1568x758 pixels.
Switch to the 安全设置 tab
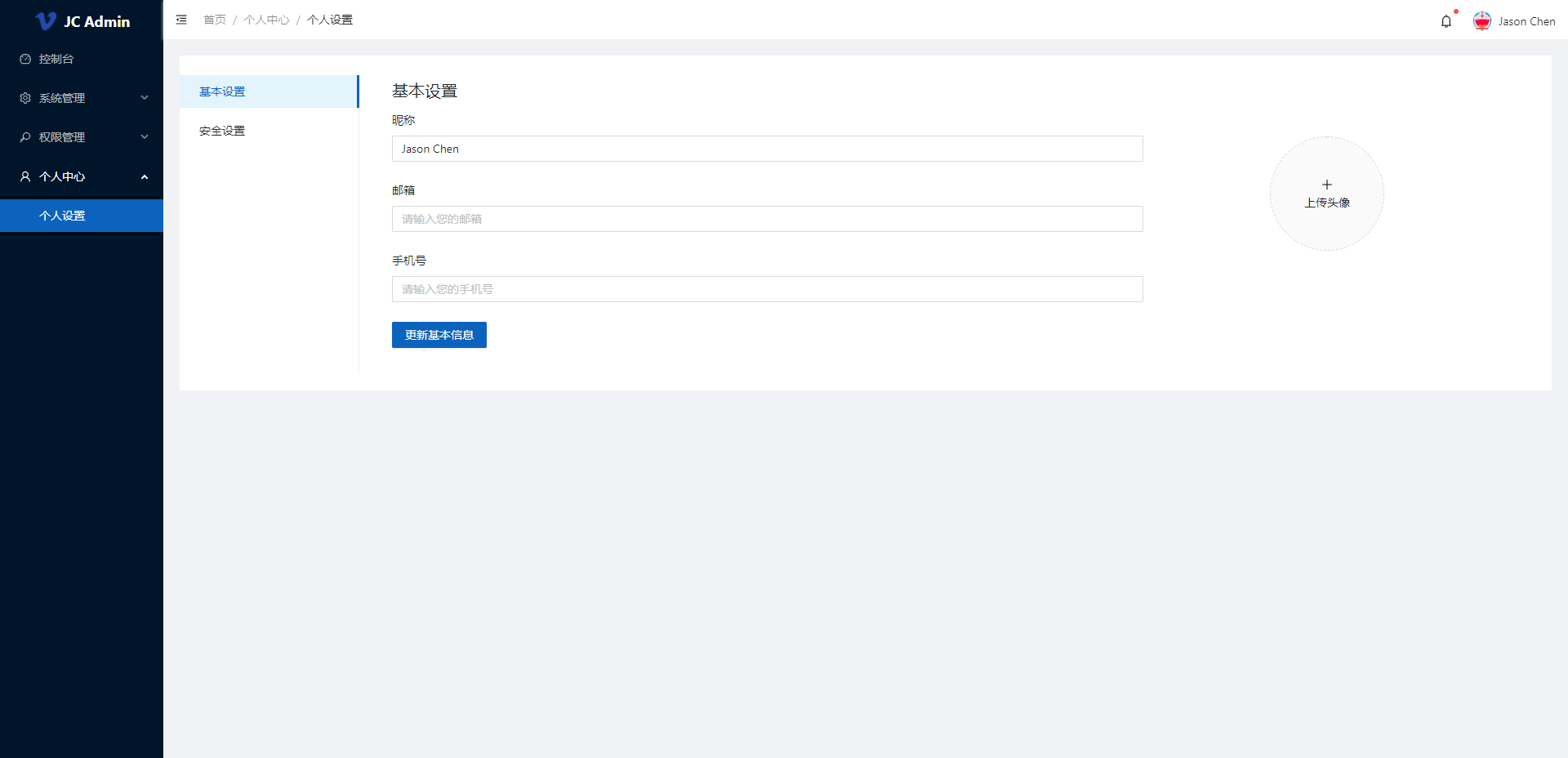point(269,131)
